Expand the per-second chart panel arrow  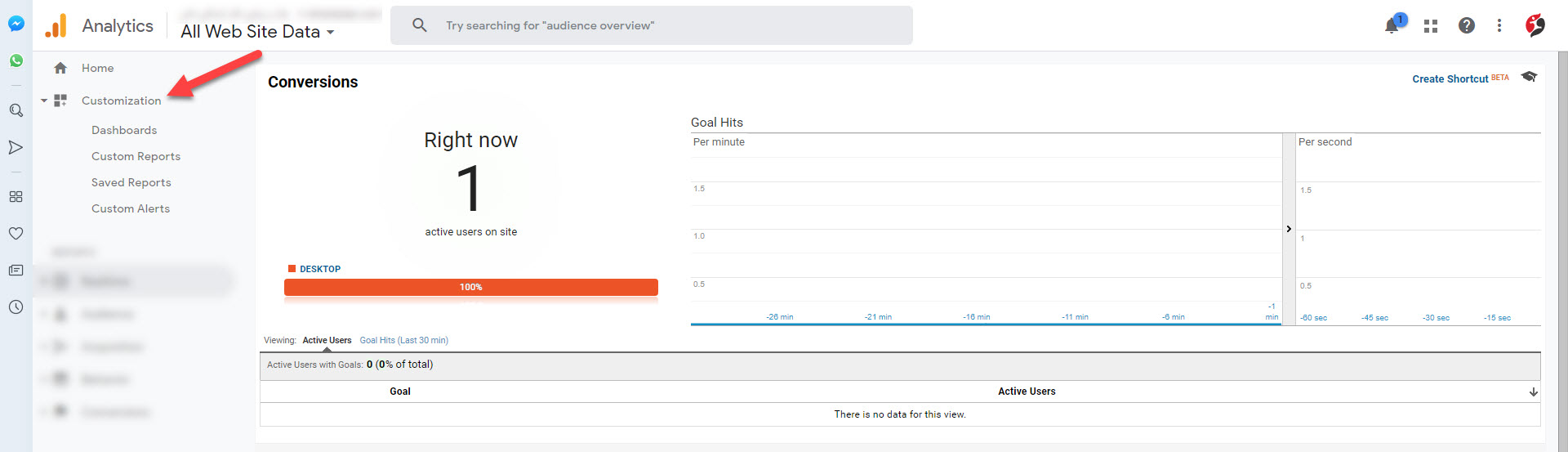(x=1289, y=229)
